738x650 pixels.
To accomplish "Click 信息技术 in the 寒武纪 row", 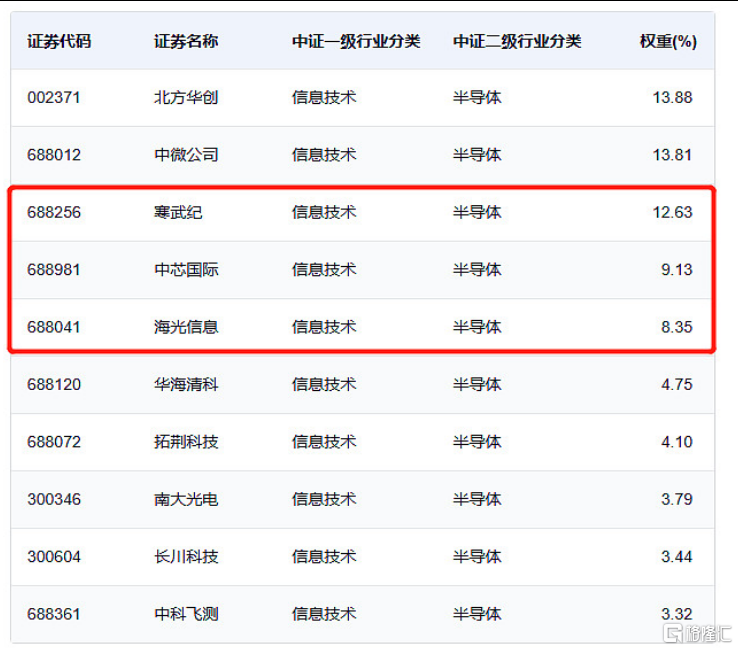I will pos(324,212).
